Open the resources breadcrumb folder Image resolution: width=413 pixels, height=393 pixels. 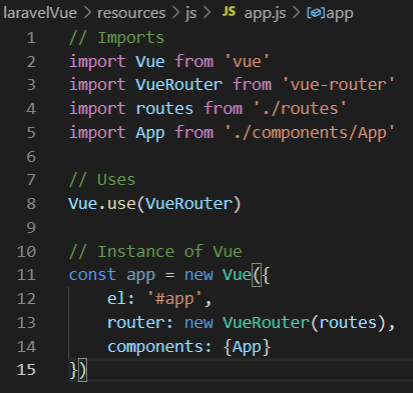(131, 13)
